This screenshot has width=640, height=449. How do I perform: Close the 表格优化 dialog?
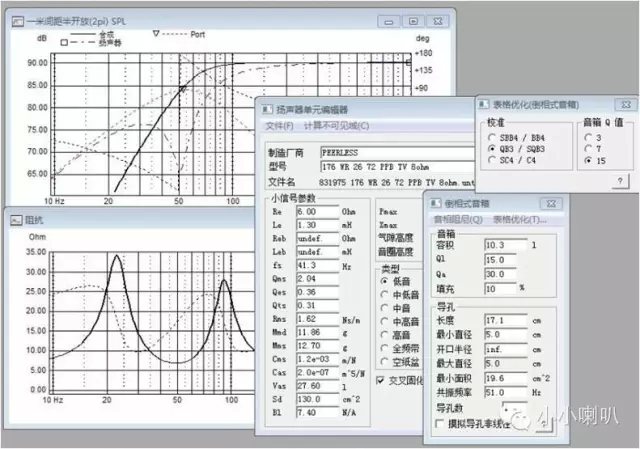(625, 103)
